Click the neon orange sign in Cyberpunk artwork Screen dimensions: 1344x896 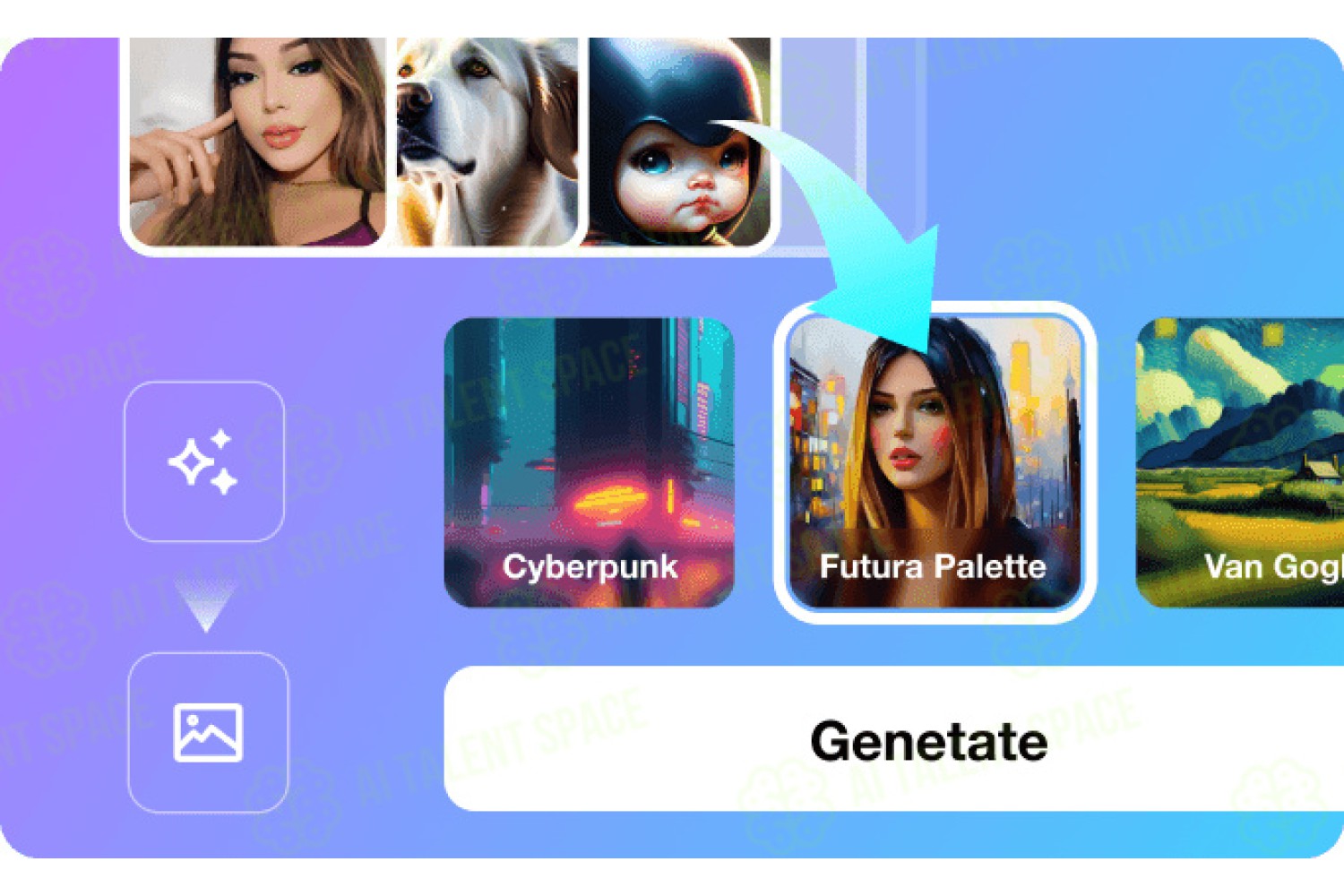tap(609, 497)
